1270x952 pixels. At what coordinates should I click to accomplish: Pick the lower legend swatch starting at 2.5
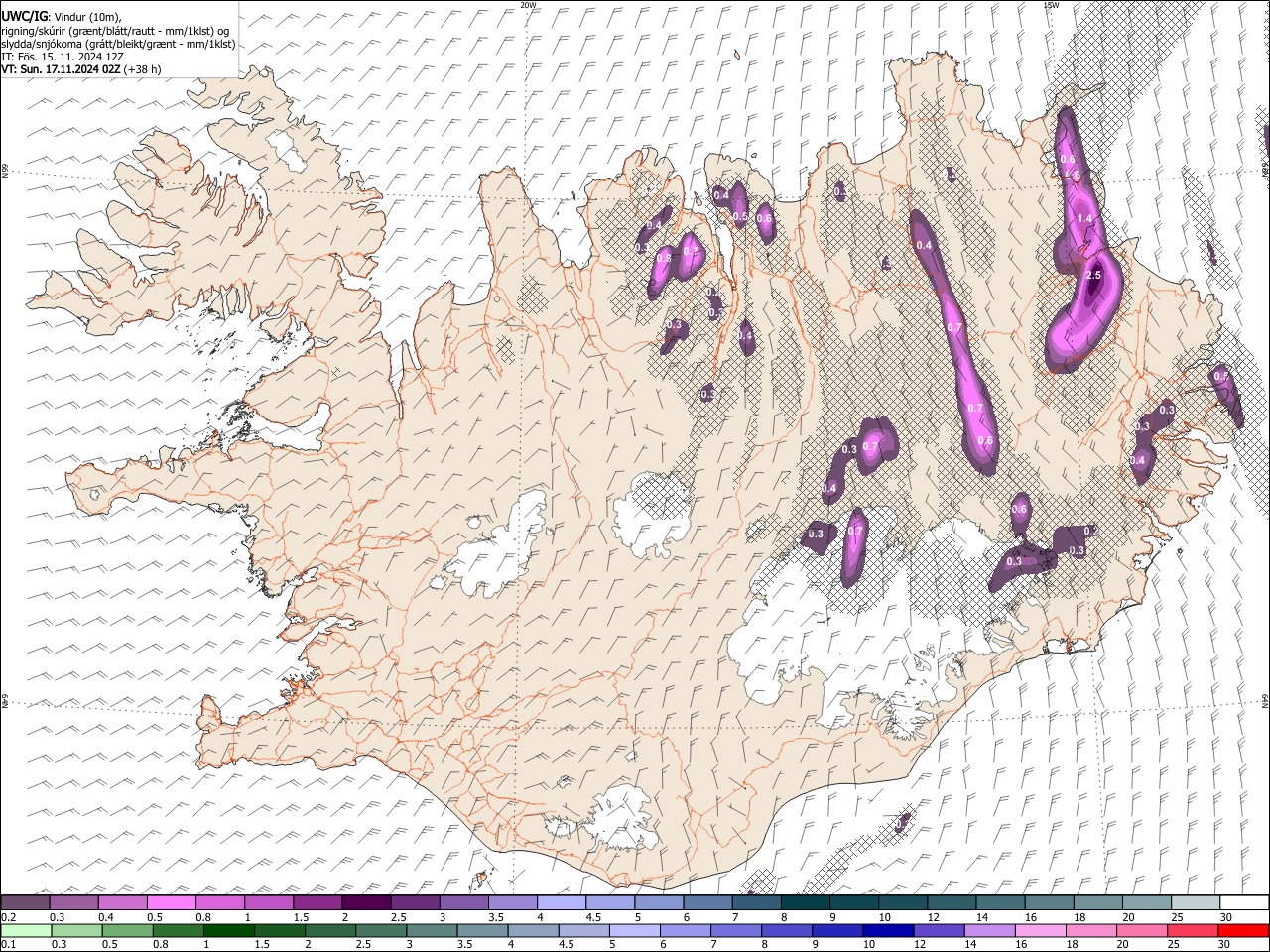coord(380,930)
